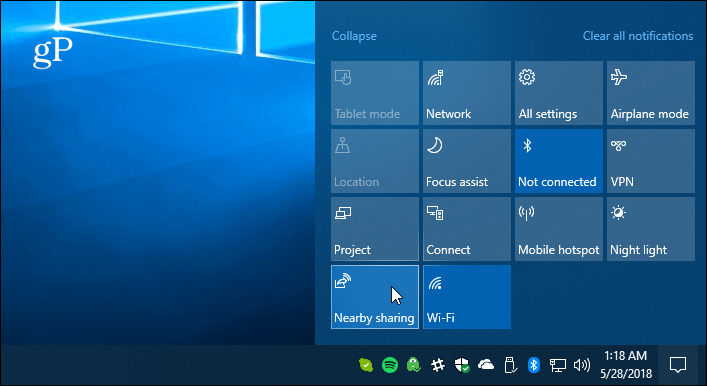Click Safely Remove Hardware USB icon
The height and width of the screenshot is (386, 707).
pos(510,365)
